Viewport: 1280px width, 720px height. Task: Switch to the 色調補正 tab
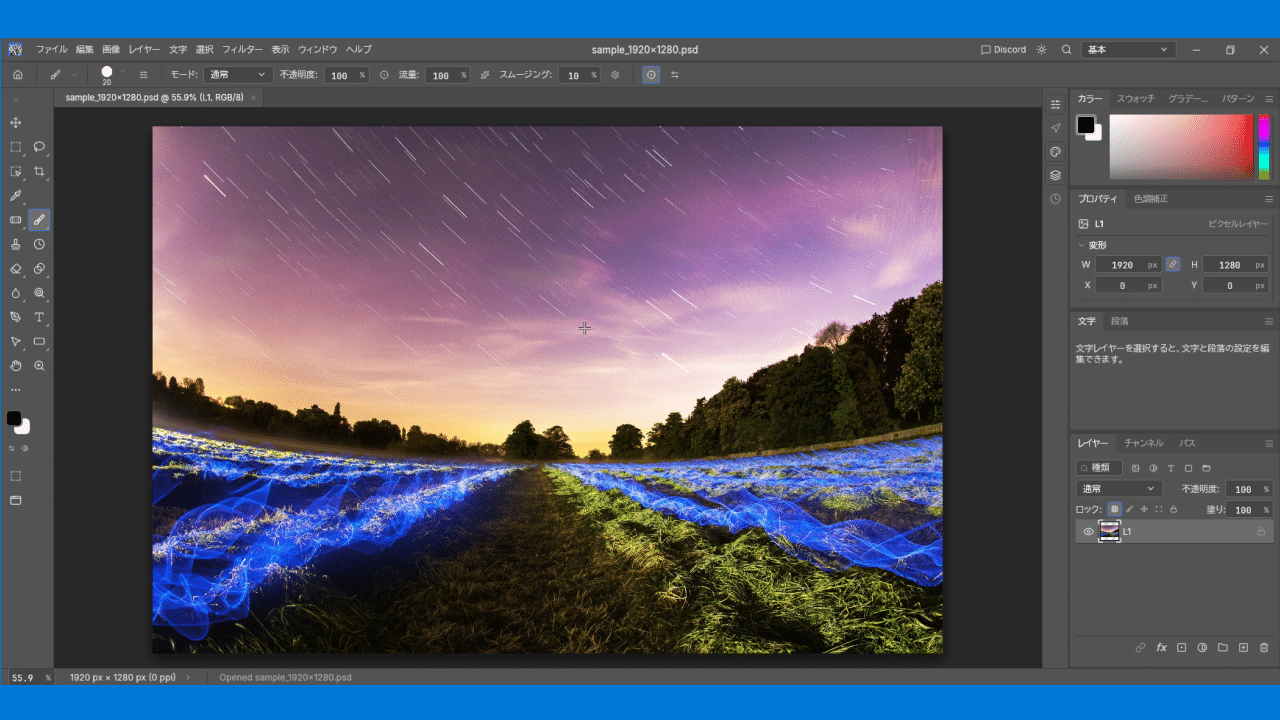pos(1150,199)
